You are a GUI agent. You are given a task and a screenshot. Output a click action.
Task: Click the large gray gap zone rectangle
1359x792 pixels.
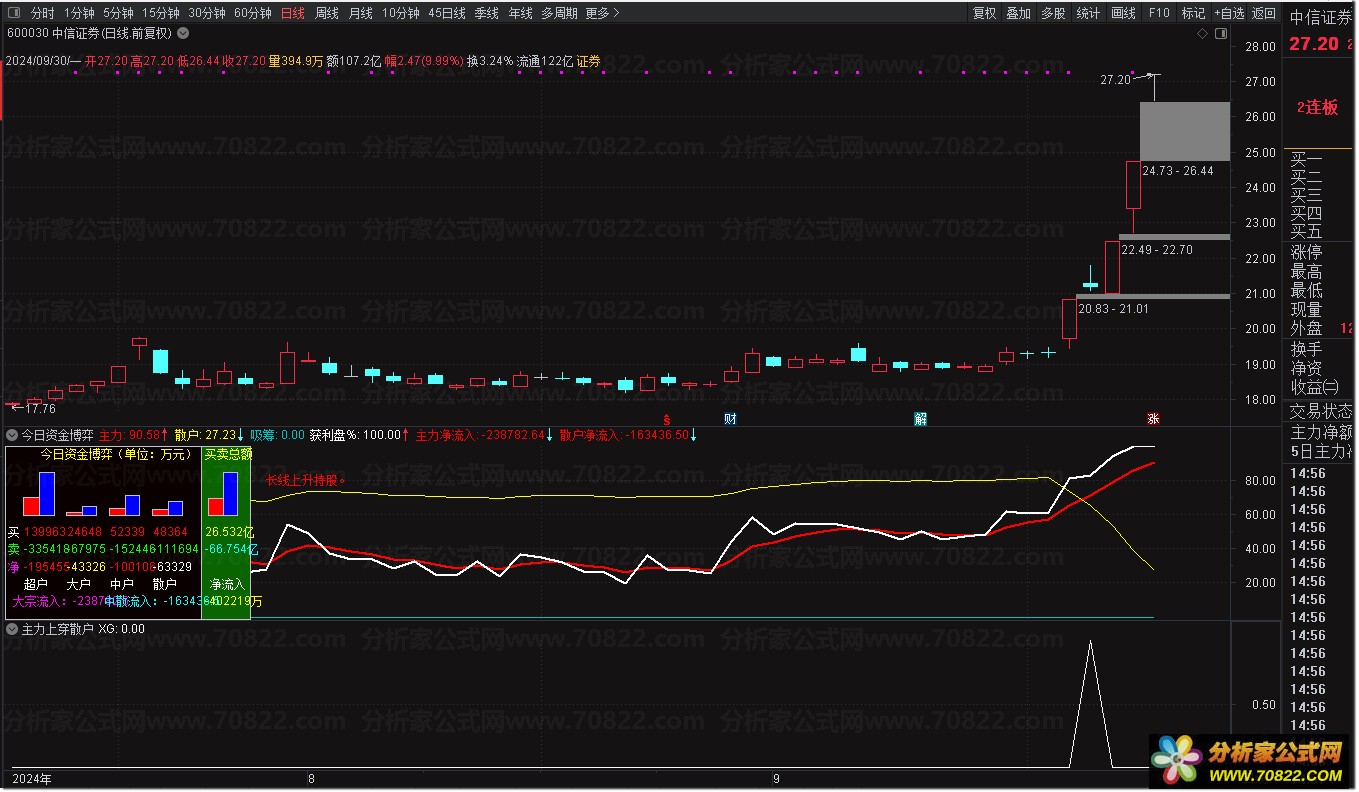coord(1184,131)
